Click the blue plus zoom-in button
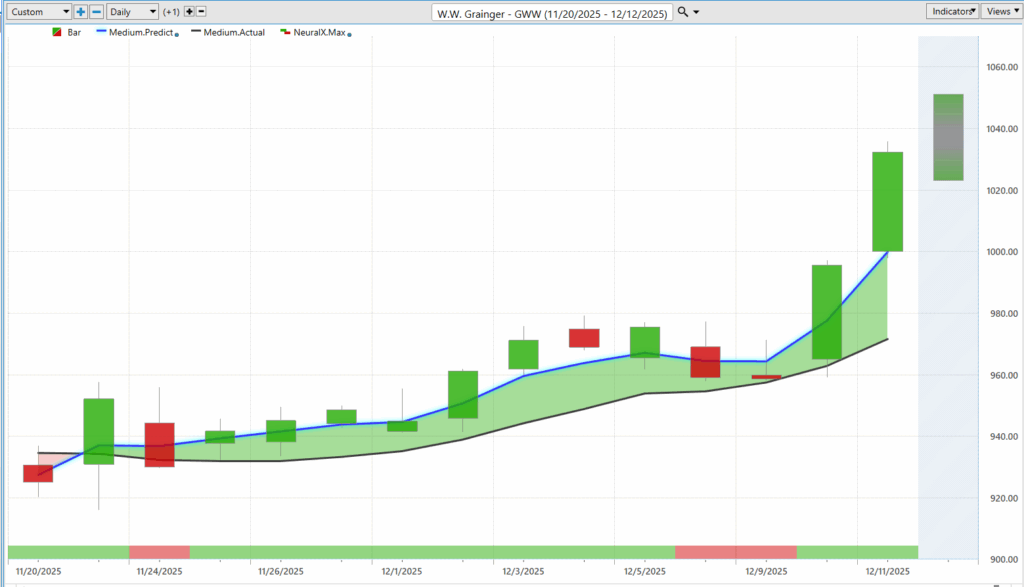Screen dimensions: 1024x587 click(x=81, y=11)
